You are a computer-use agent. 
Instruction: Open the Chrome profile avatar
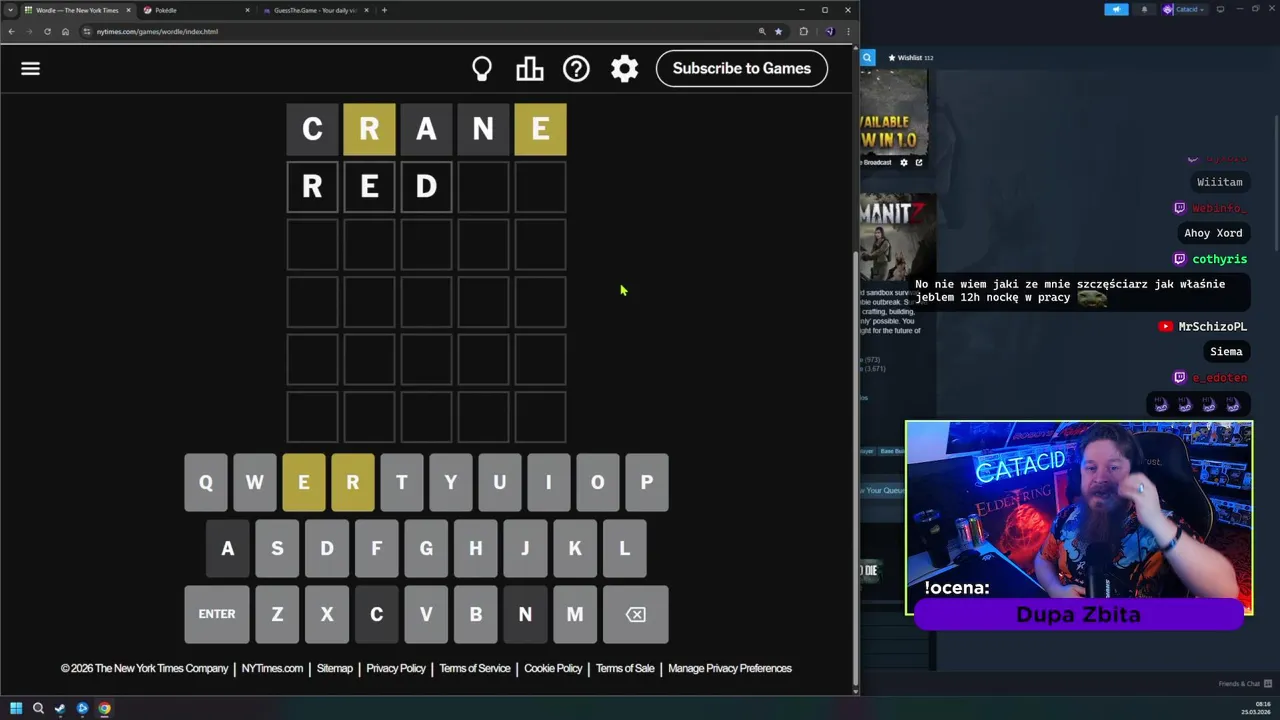click(829, 31)
